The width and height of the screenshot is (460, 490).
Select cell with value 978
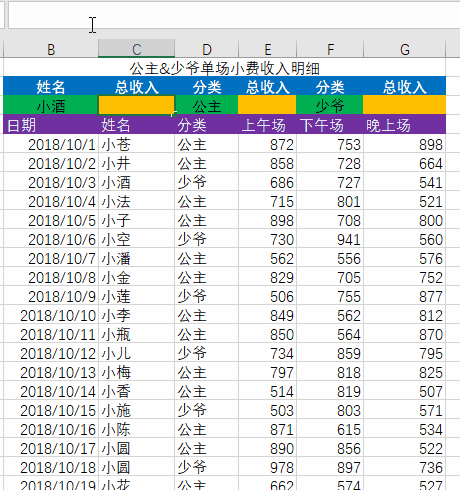[267, 466]
